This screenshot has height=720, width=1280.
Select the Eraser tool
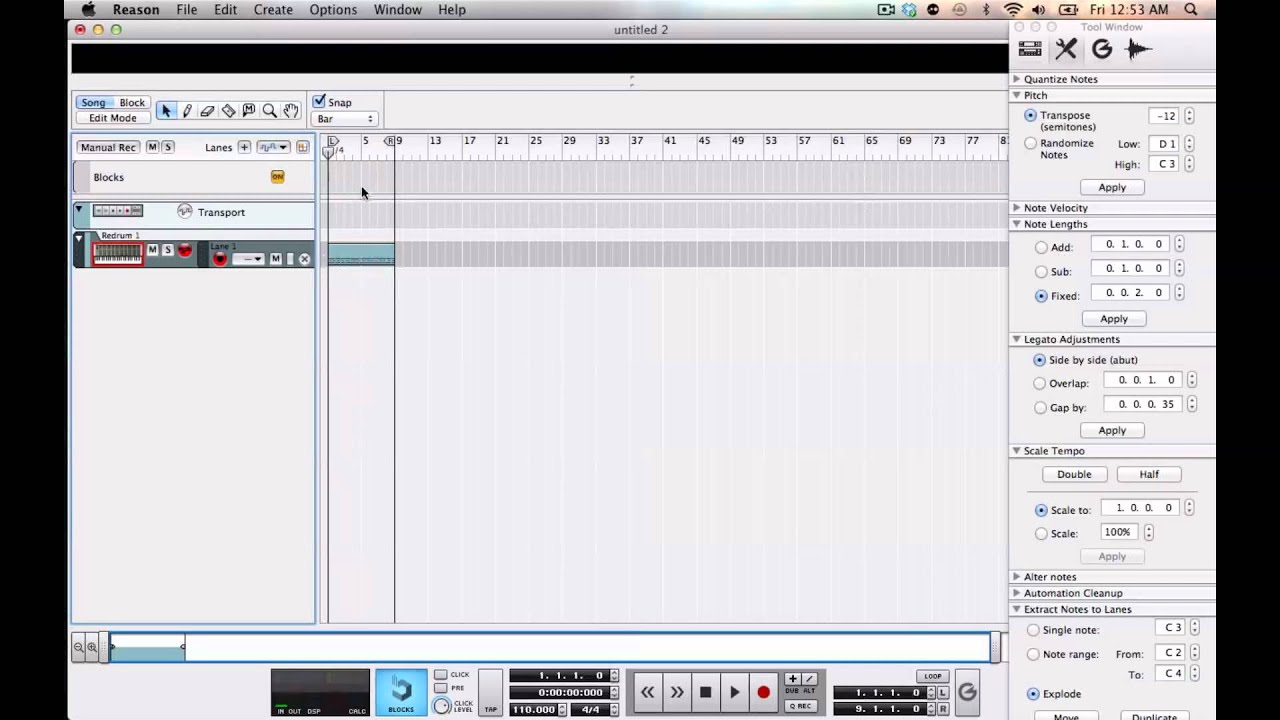pyautogui.click(x=207, y=111)
